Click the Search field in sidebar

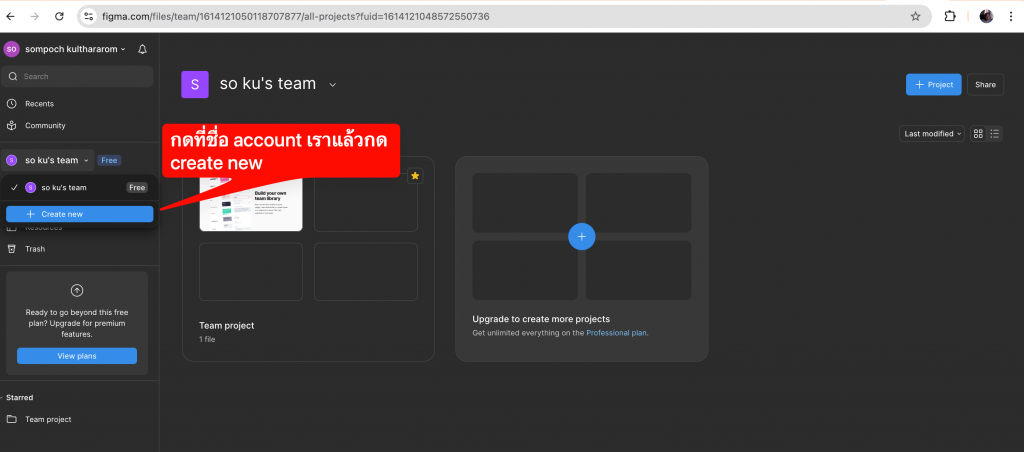80,76
